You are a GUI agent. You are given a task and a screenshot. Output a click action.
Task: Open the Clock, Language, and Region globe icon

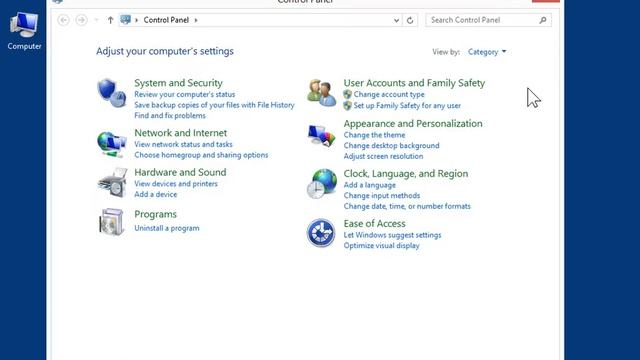point(322,184)
